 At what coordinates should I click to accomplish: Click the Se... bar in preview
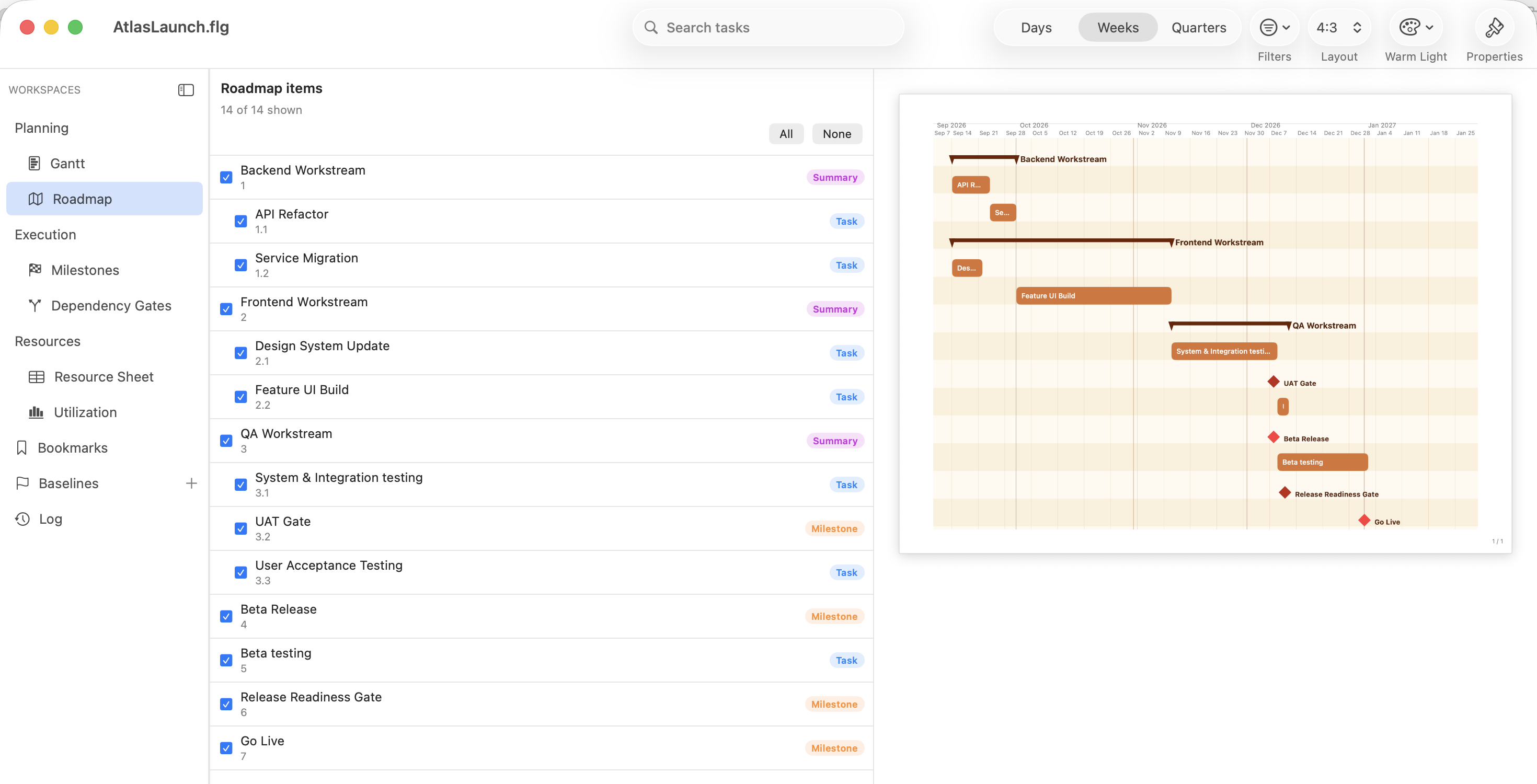(x=1002, y=212)
